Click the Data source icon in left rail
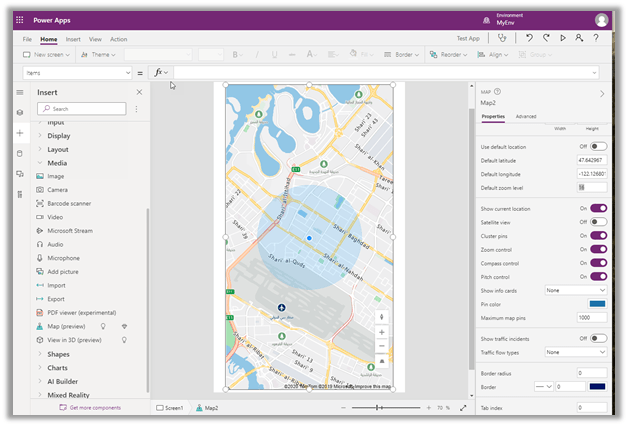 [x=19, y=153]
